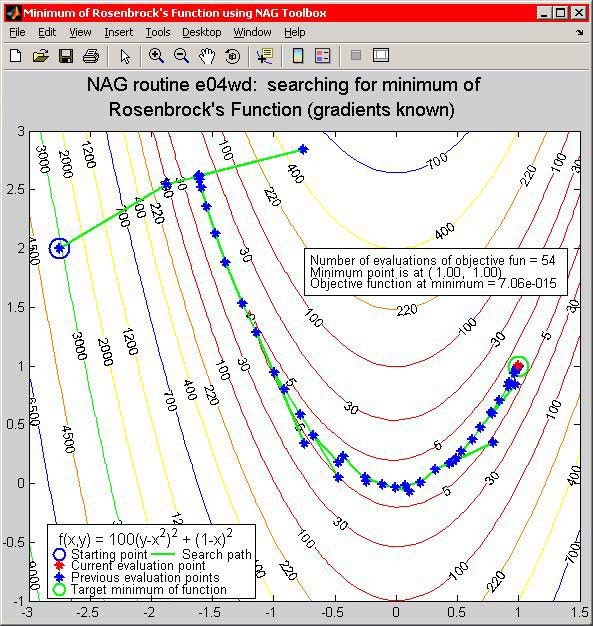
Task: Click the window title bar text
Action: (175, 13)
